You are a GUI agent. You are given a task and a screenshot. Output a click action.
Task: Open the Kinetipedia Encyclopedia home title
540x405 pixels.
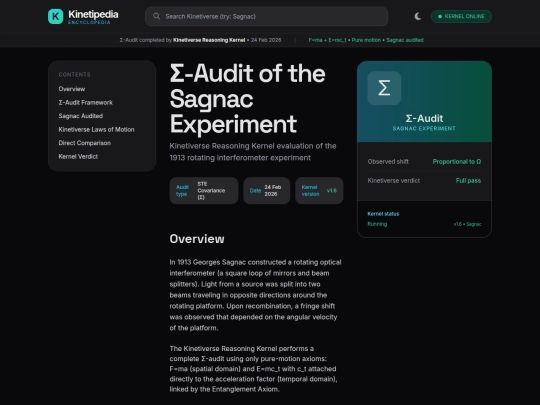coord(93,17)
